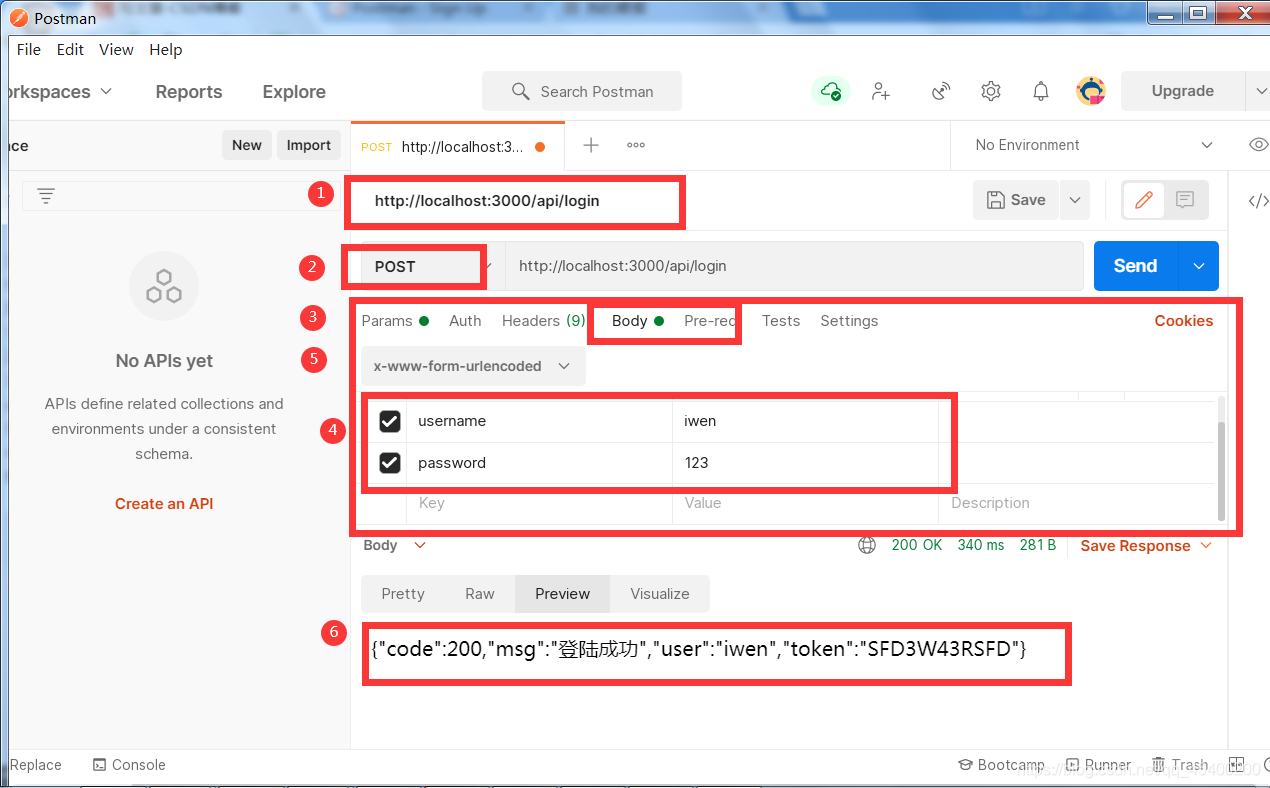Click the empty Key field in the body table
1270x788 pixels.
click(540, 504)
